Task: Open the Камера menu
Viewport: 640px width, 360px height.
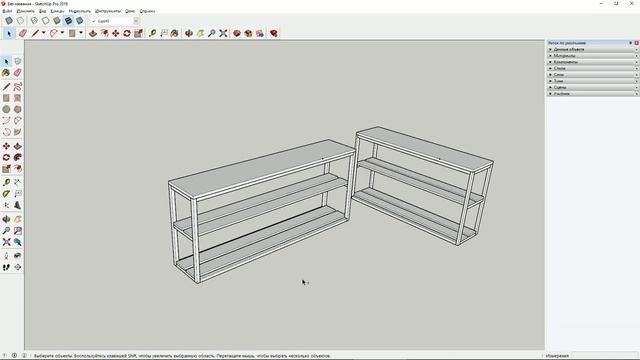Action: pos(57,11)
